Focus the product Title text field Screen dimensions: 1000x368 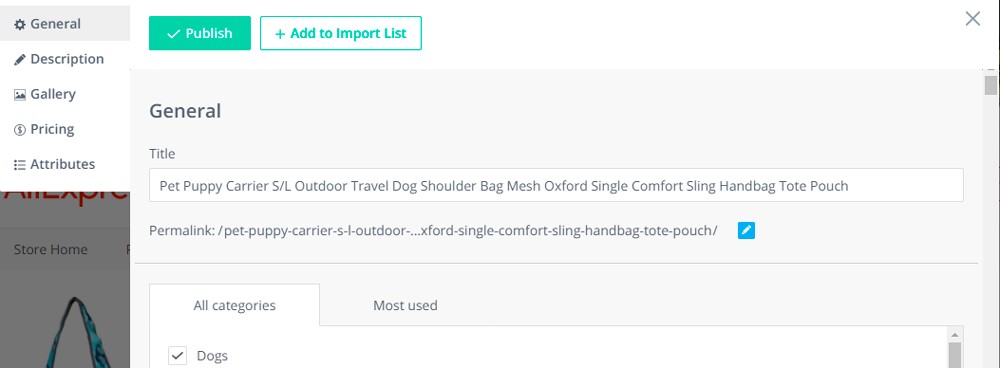tap(556, 186)
